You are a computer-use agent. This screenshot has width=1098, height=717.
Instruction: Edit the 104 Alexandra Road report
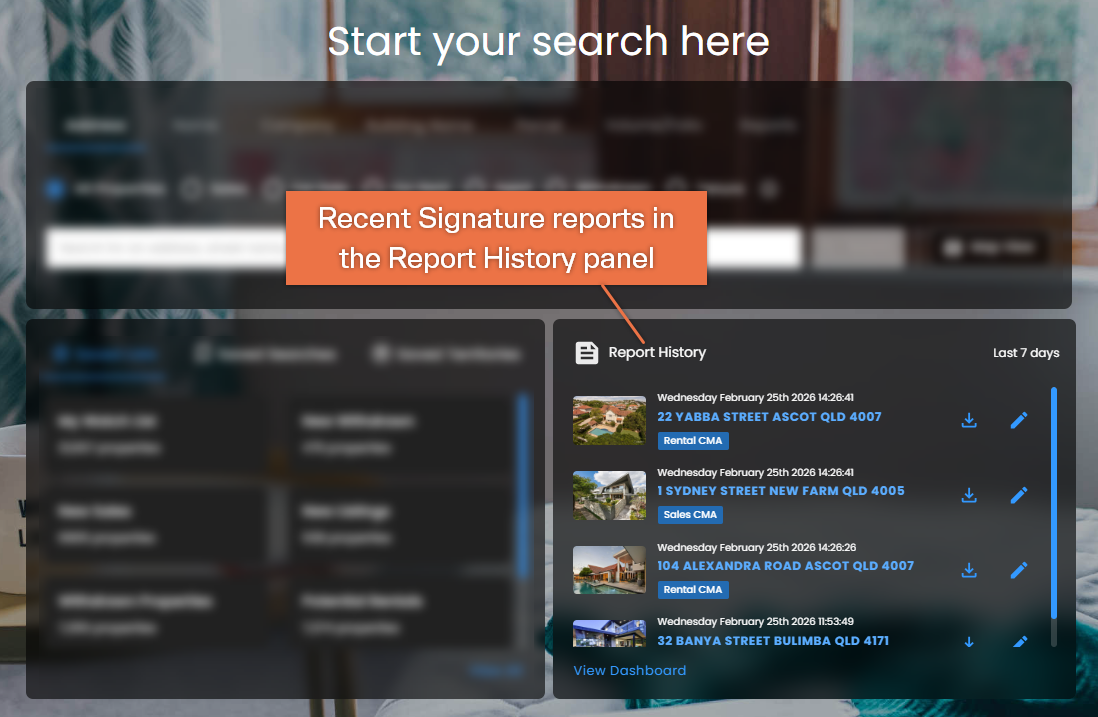tap(1019, 570)
